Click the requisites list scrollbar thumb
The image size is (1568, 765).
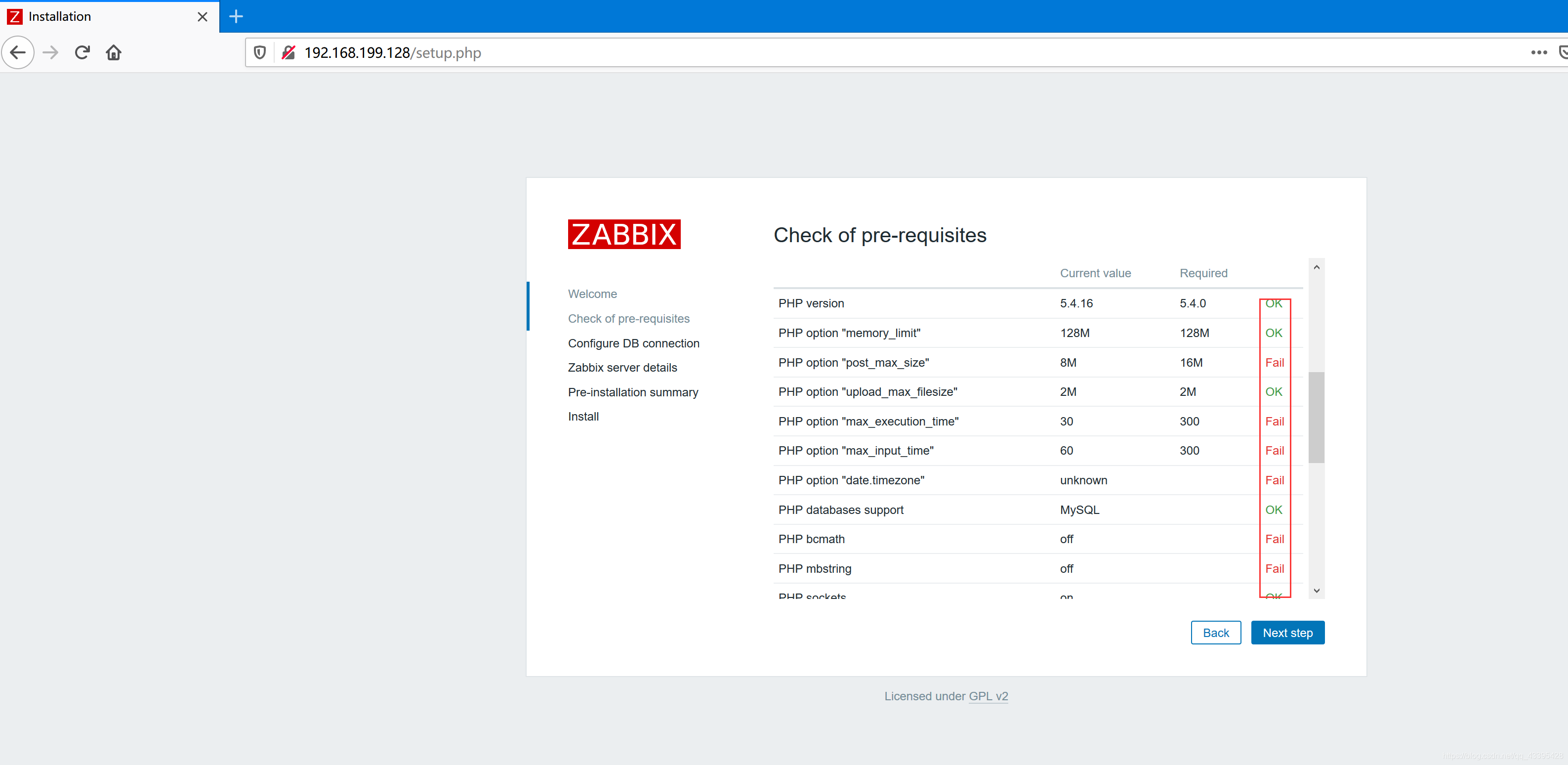click(1316, 417)
